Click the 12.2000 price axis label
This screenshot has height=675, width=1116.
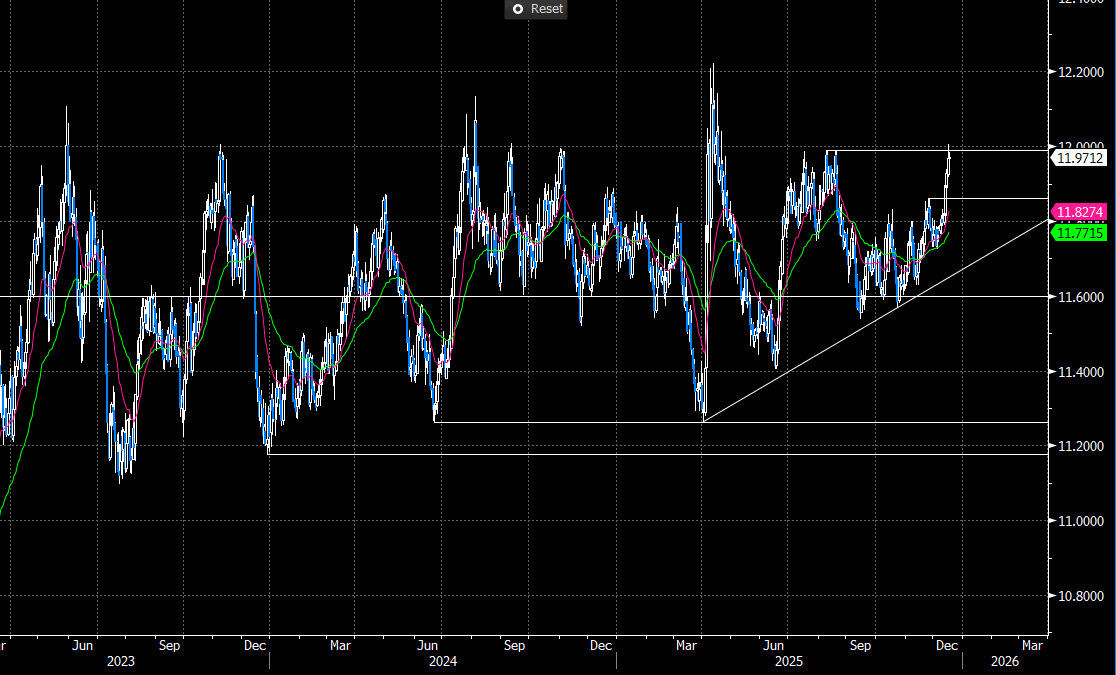(x=1080, y=72)
